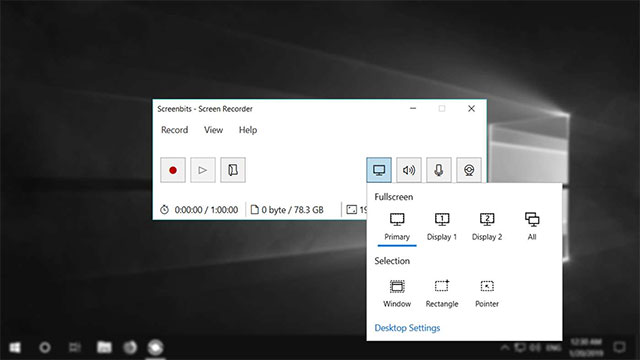
Task: Choose Rectangle selection mode
Action: pos(442,294)
